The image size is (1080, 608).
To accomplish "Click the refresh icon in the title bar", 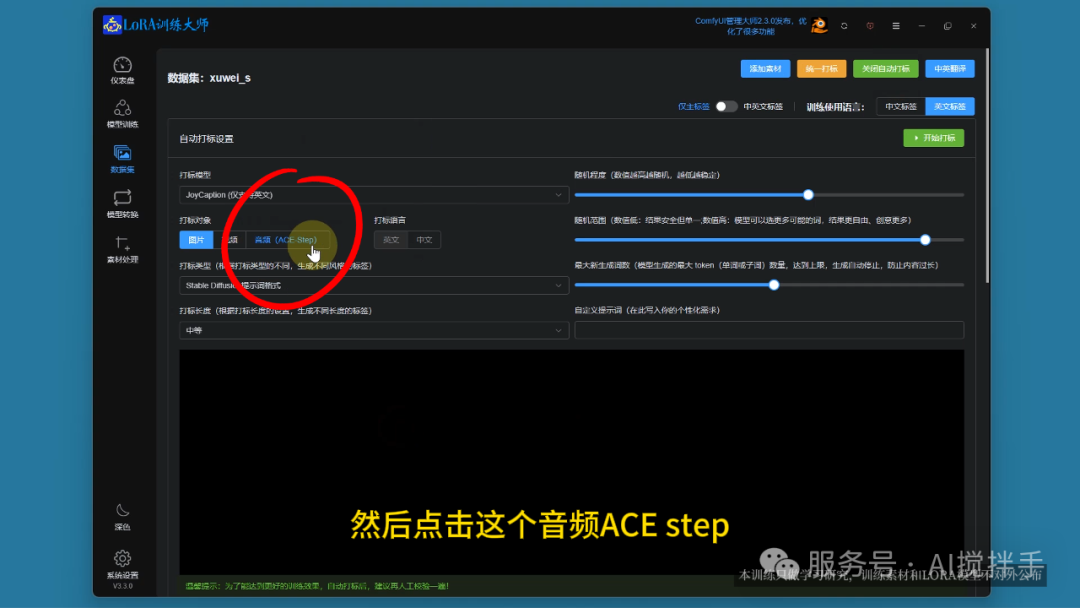I will (844, 26).
